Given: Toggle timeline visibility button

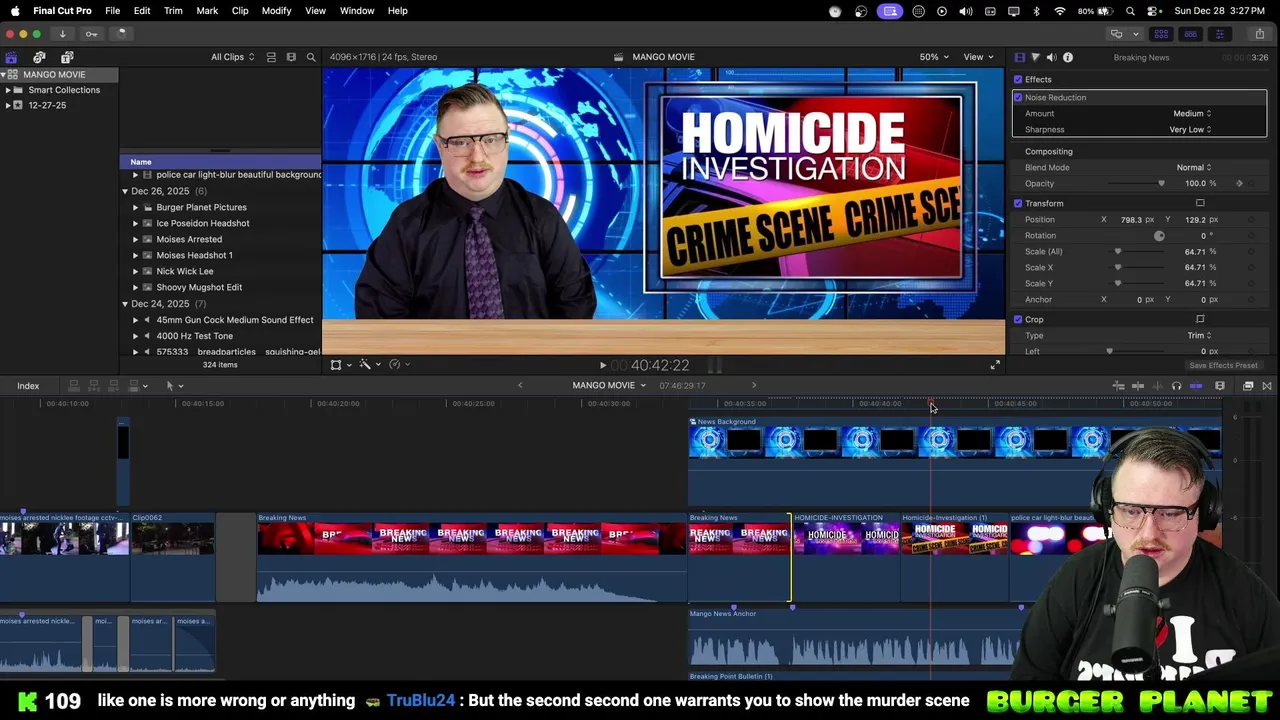Looking at the screenshot, I should click(1190, 34).
